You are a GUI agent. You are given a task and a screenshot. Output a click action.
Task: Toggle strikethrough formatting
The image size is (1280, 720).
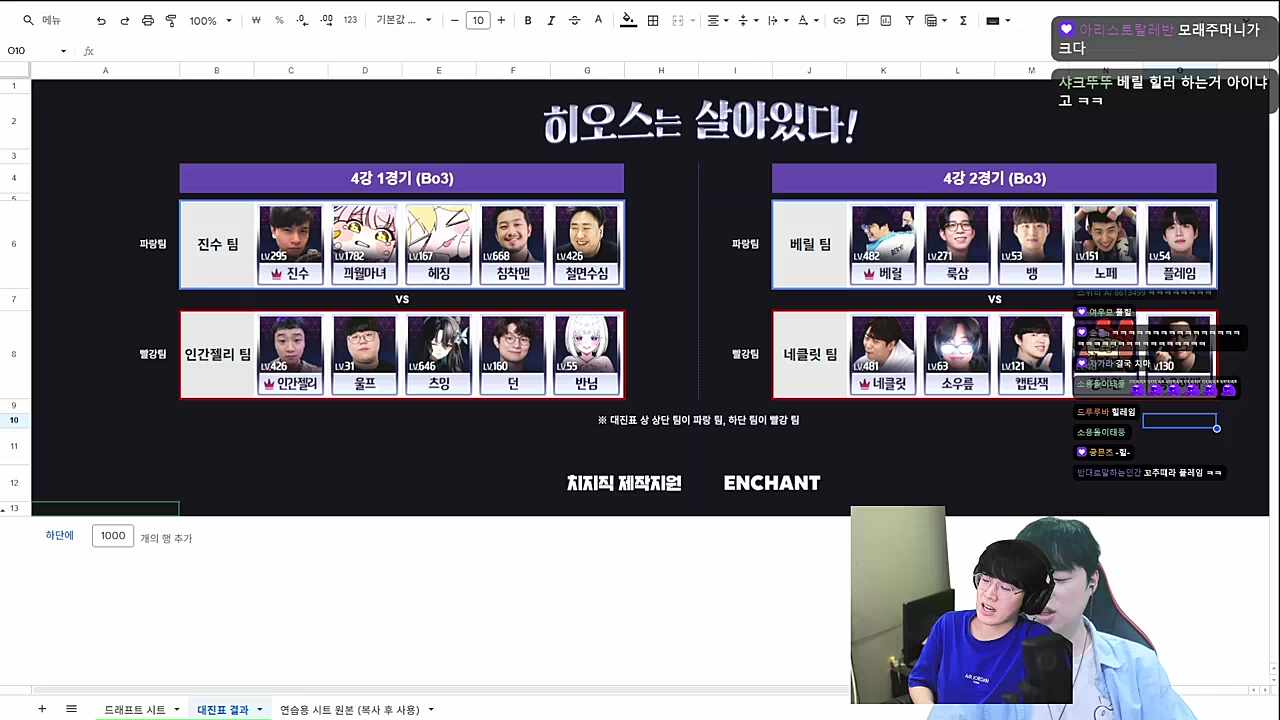pyautogui.click(x=574, y=20)
